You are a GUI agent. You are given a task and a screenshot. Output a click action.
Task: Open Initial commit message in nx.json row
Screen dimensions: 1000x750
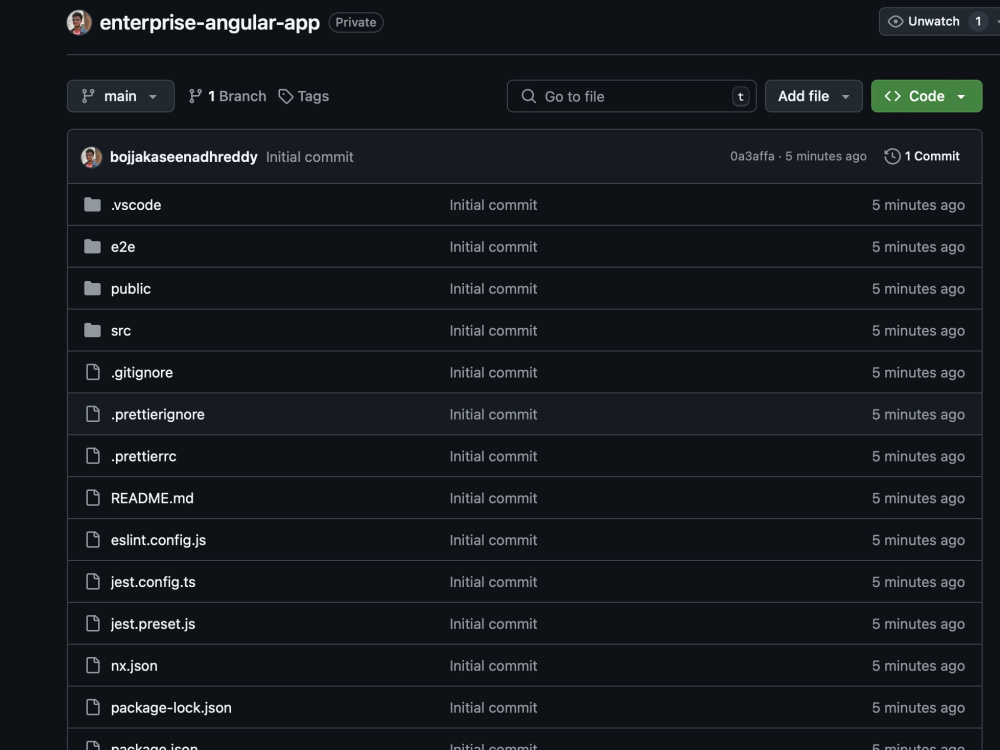coord(493,666)
